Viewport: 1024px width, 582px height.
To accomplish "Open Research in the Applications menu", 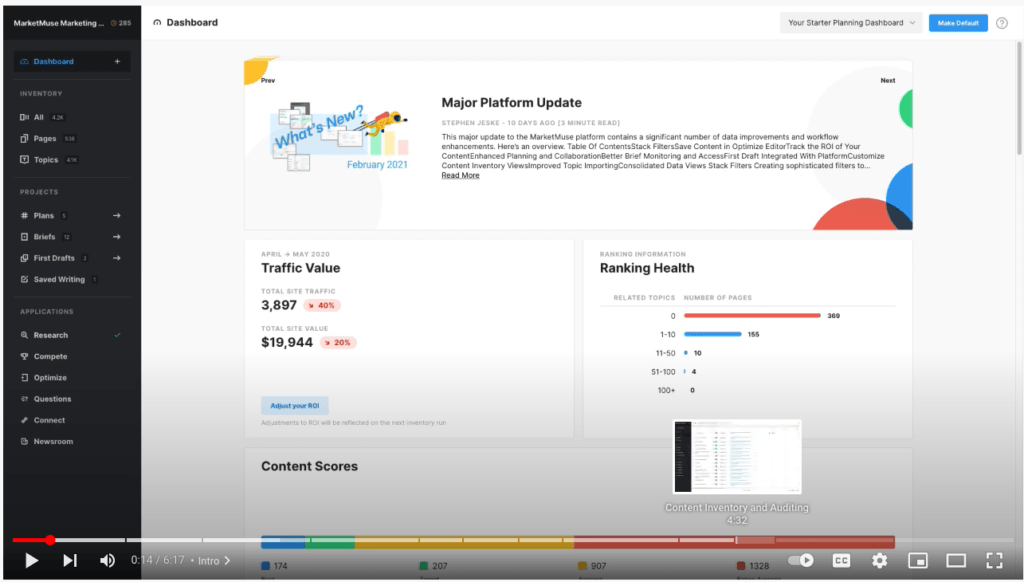I will click(x=50, y=335).
